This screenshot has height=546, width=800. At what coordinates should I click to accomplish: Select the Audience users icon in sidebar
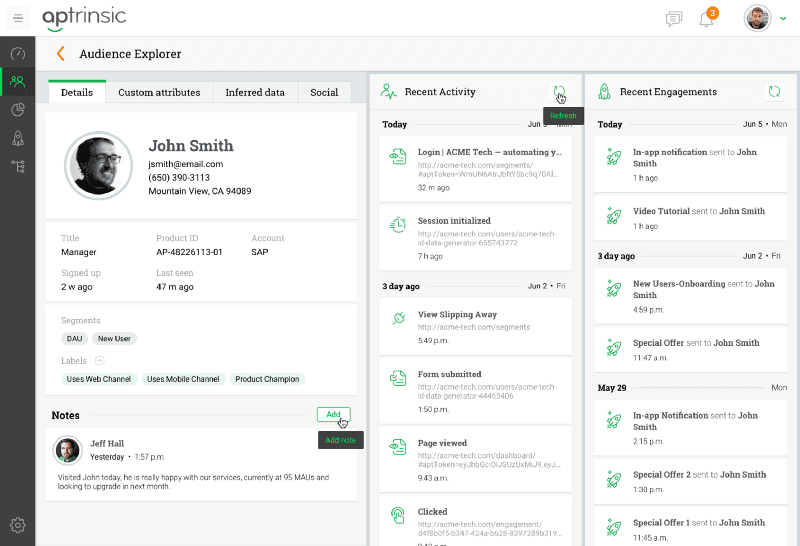click(17, 81)
